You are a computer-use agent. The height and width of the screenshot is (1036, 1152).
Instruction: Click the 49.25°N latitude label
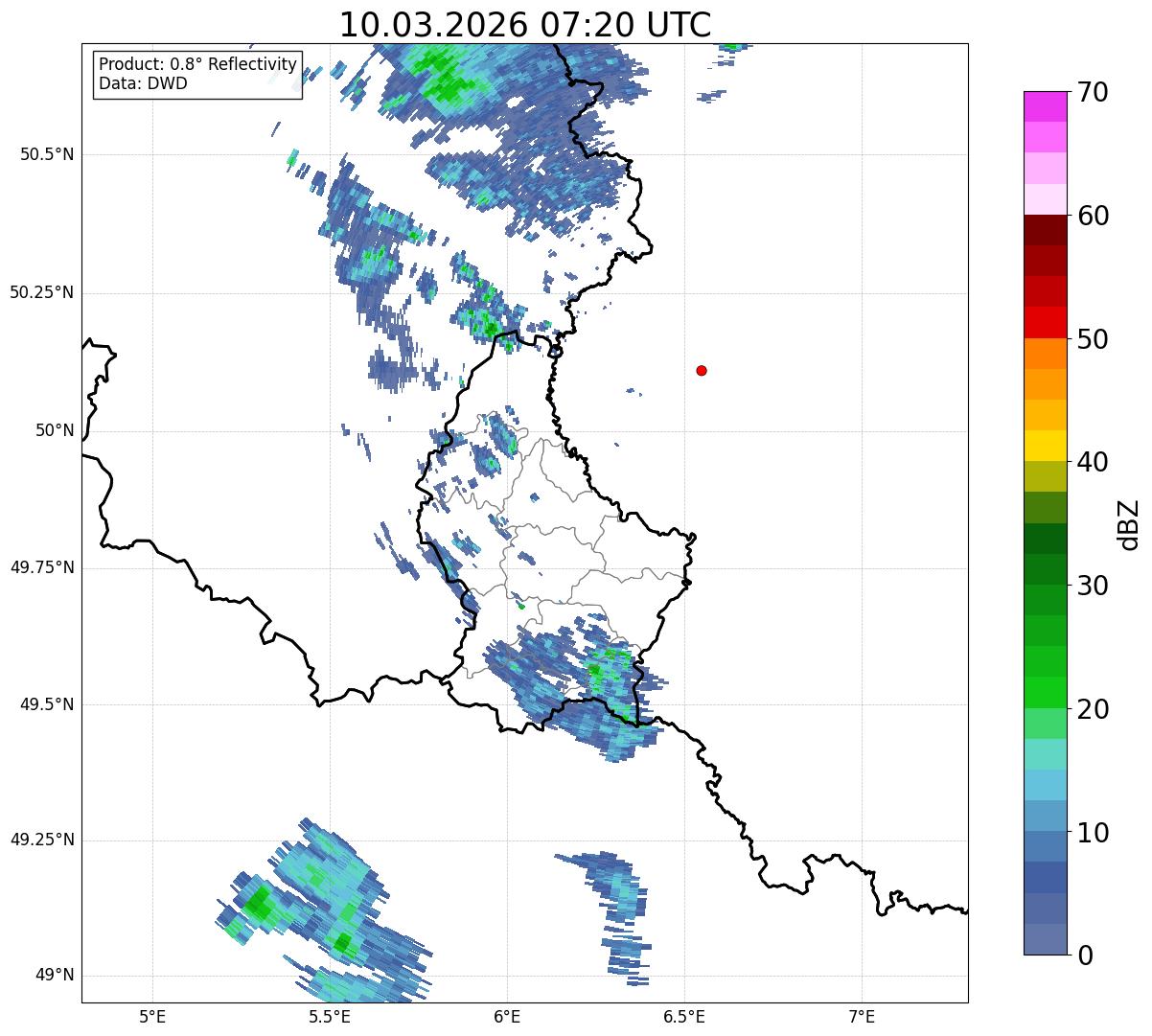(42, 840)
